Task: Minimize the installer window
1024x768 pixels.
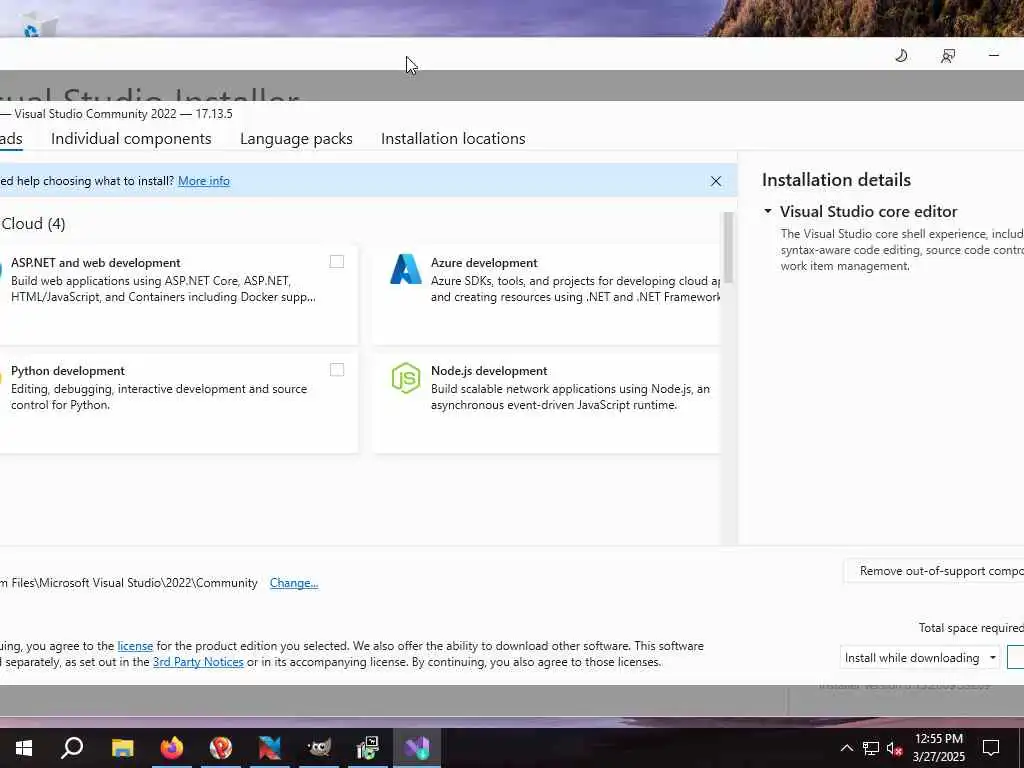Action: tap(994, 56)
